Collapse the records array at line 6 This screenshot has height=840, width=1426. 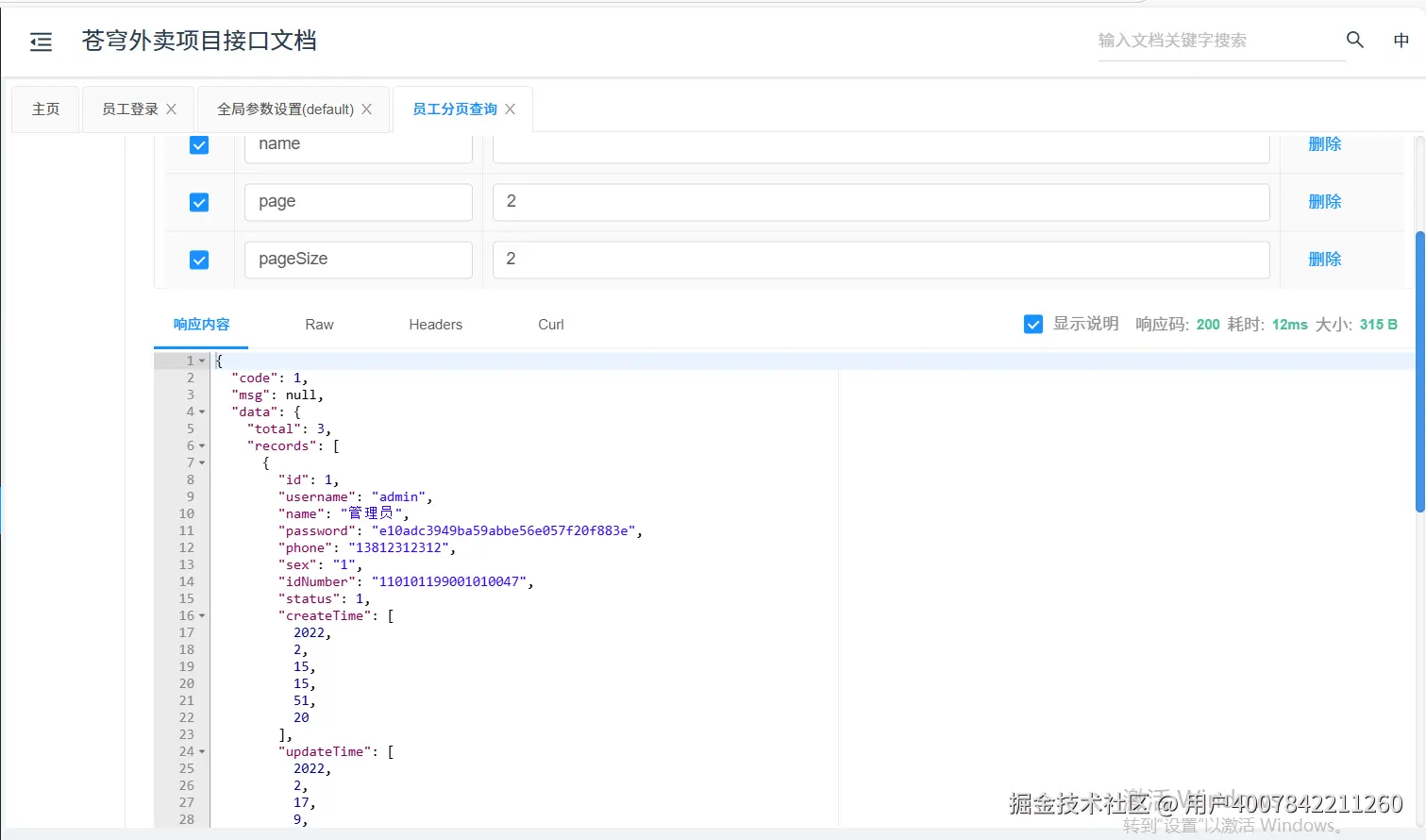pos(202,445)
